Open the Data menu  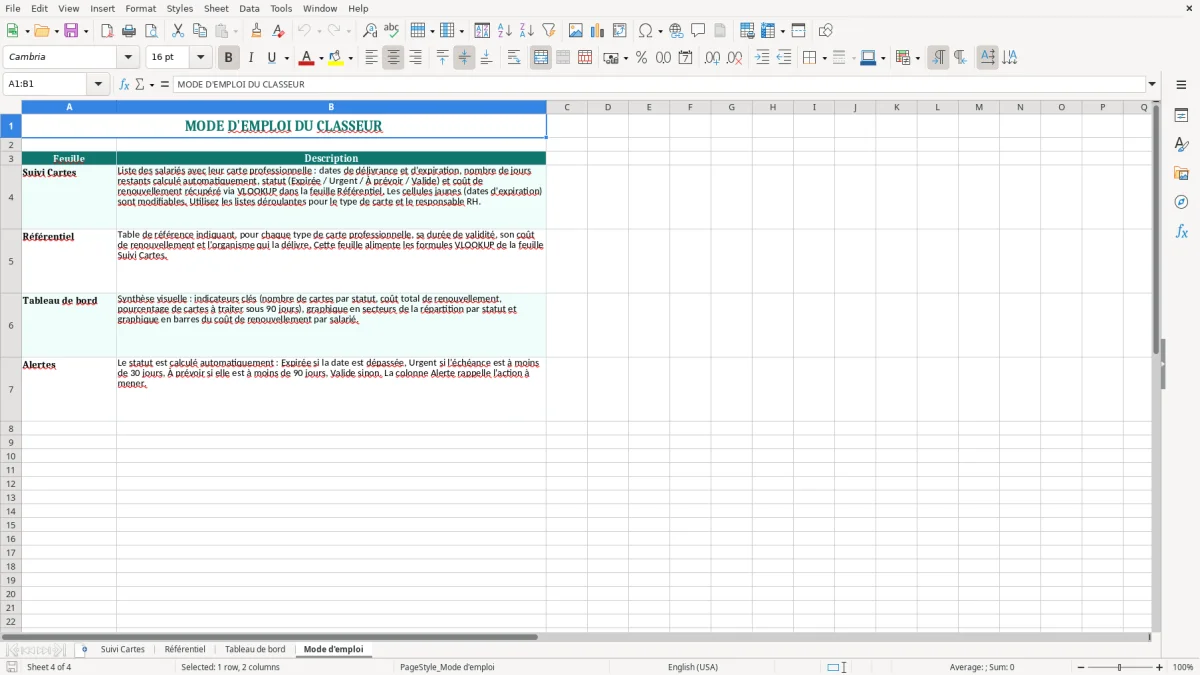(249, 8)
